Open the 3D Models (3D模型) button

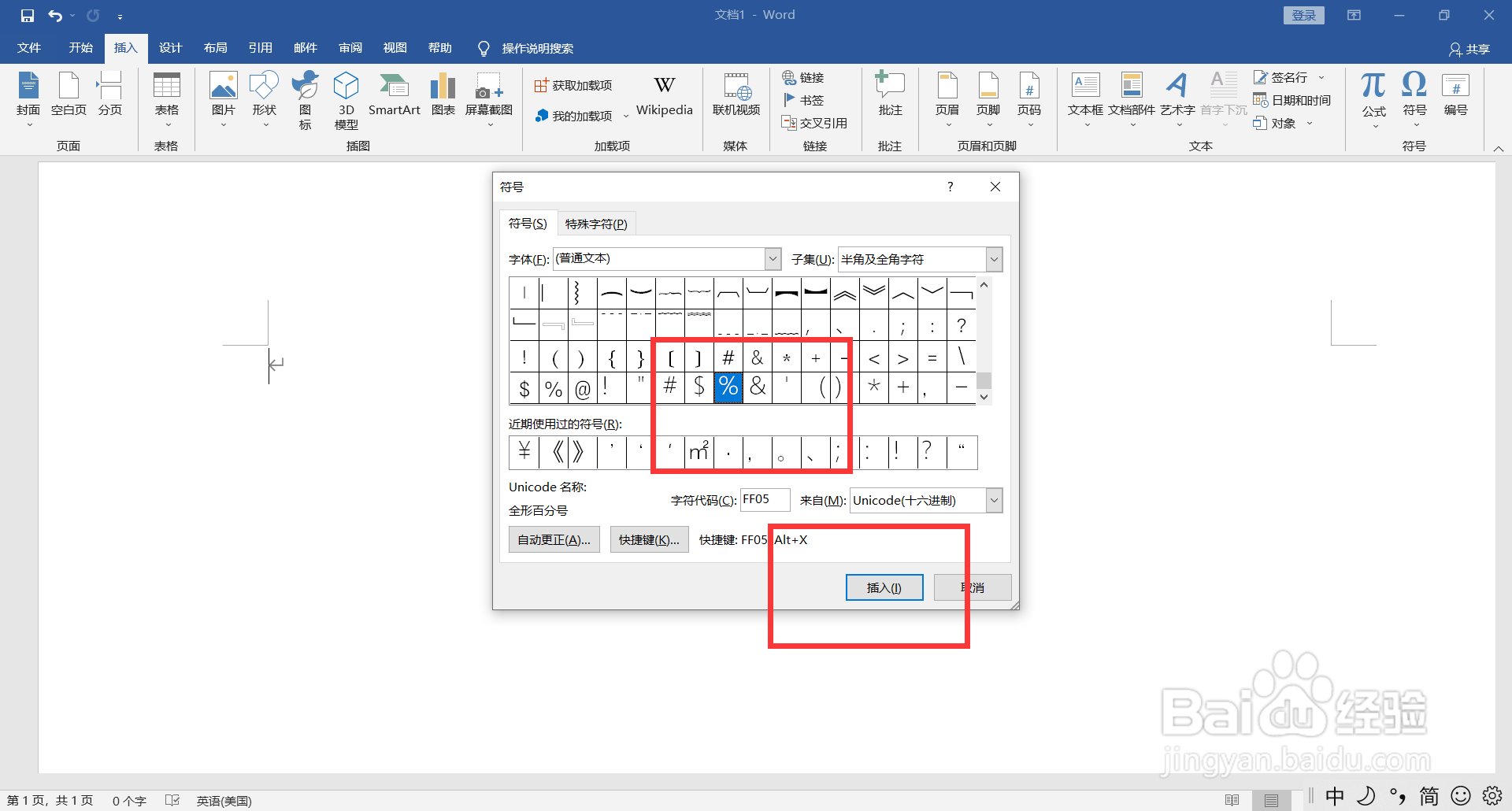point(346,101)
